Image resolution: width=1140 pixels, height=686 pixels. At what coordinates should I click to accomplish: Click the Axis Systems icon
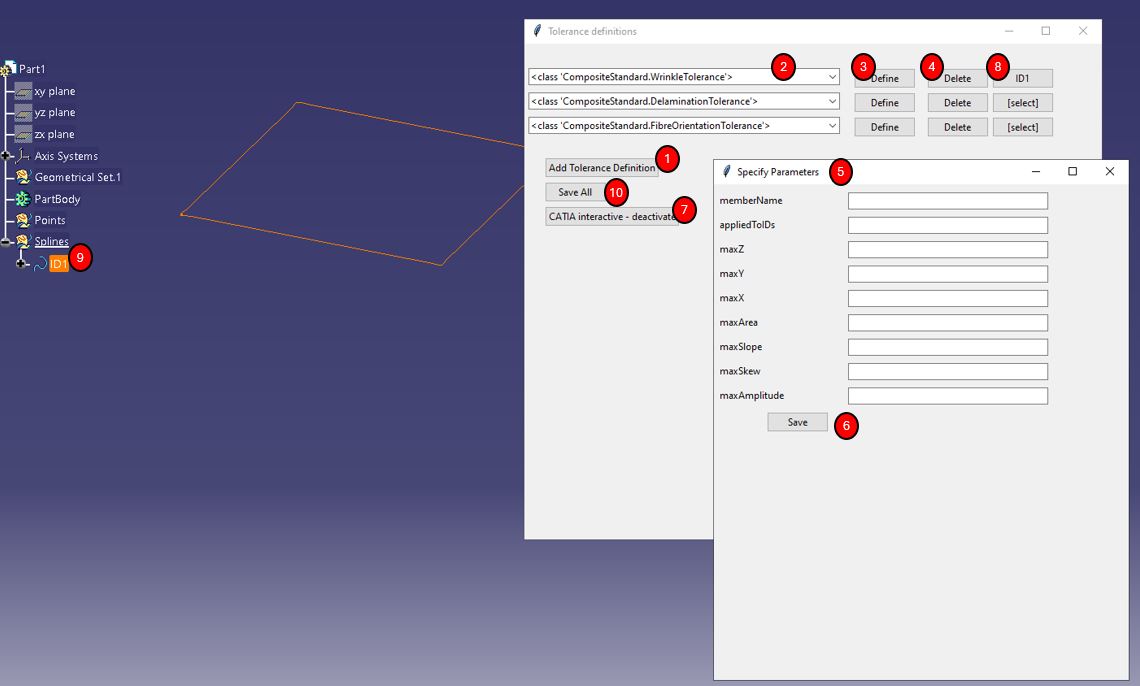23,156
